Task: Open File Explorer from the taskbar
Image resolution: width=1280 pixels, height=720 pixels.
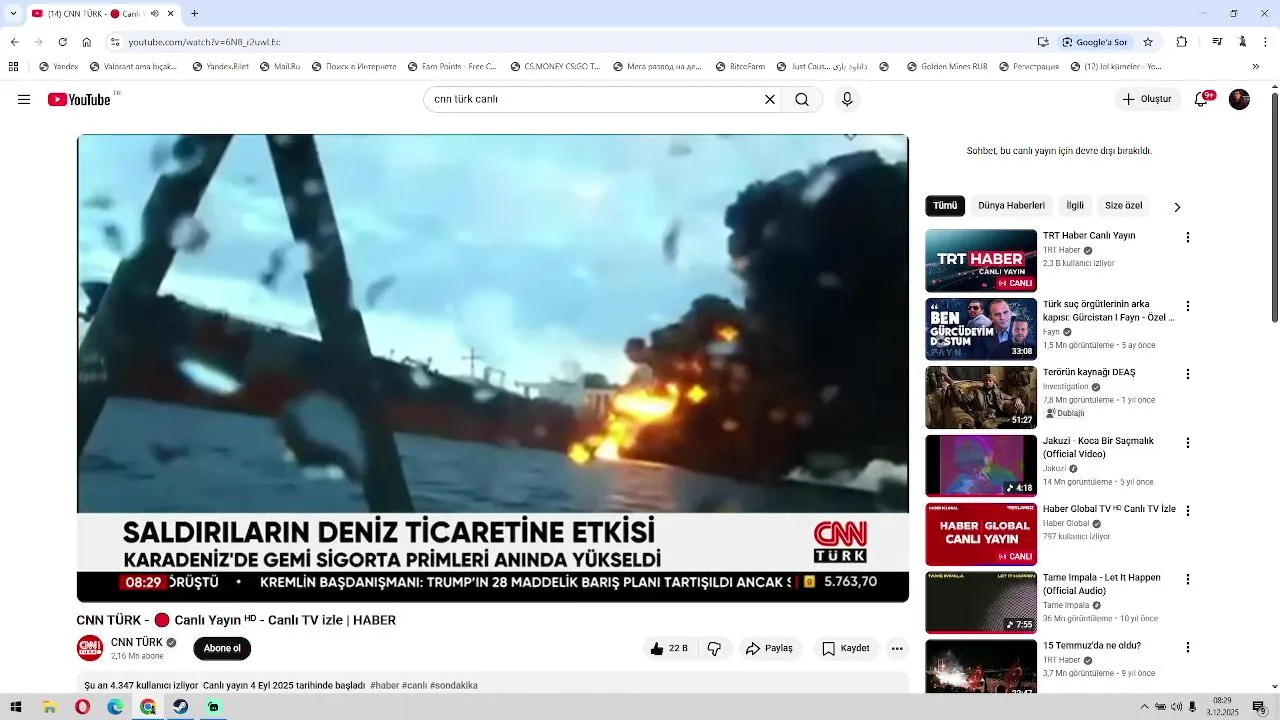Action: pos(49,707)
